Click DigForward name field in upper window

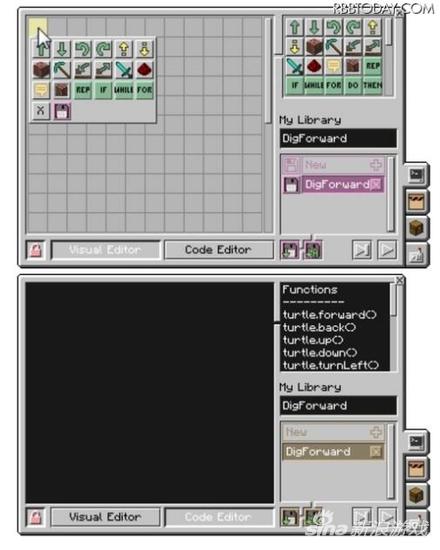338,138
